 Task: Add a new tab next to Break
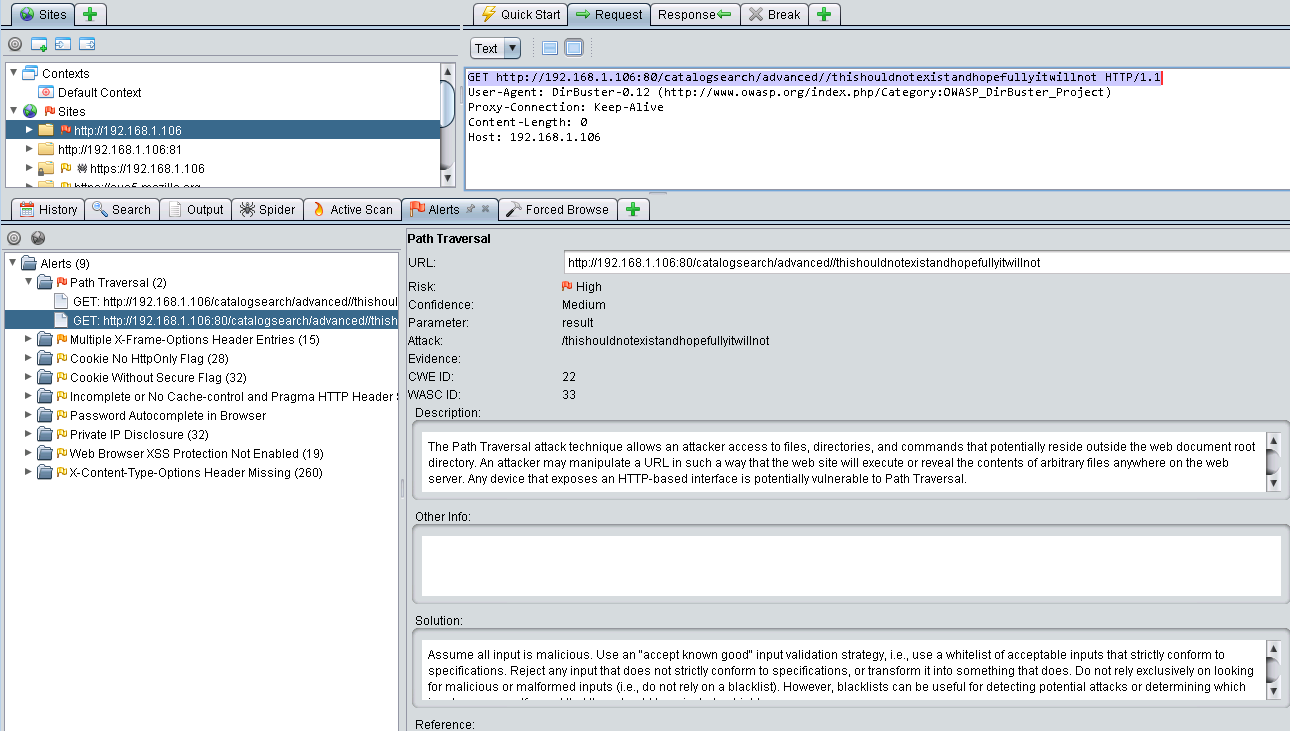click(824, 14)
